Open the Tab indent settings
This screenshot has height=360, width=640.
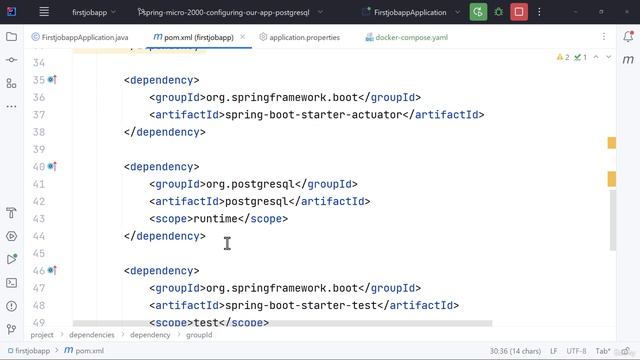tap(603, 351)
